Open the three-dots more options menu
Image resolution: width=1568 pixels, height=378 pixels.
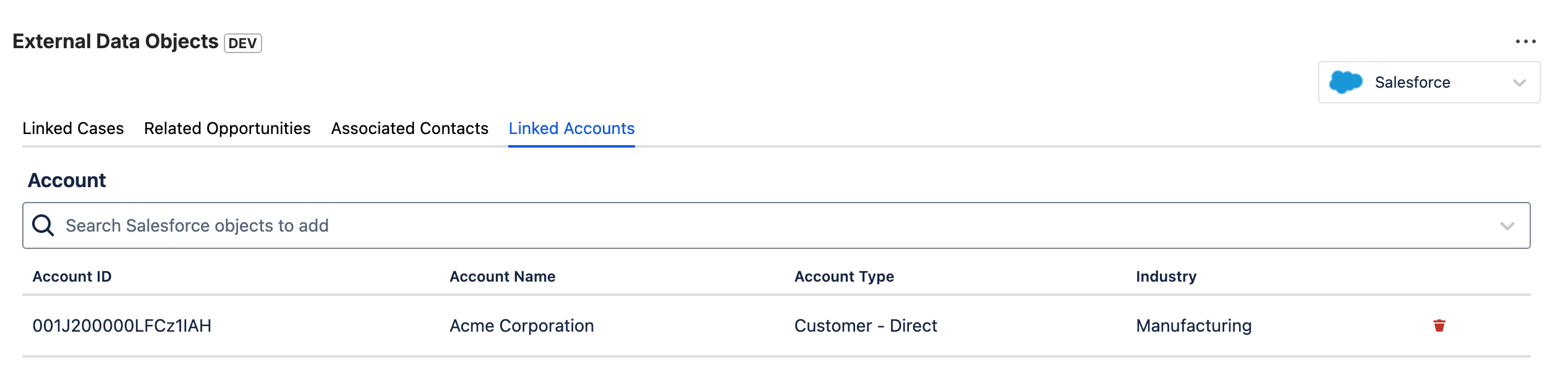pyautogui.click(x=1525, y=41)
